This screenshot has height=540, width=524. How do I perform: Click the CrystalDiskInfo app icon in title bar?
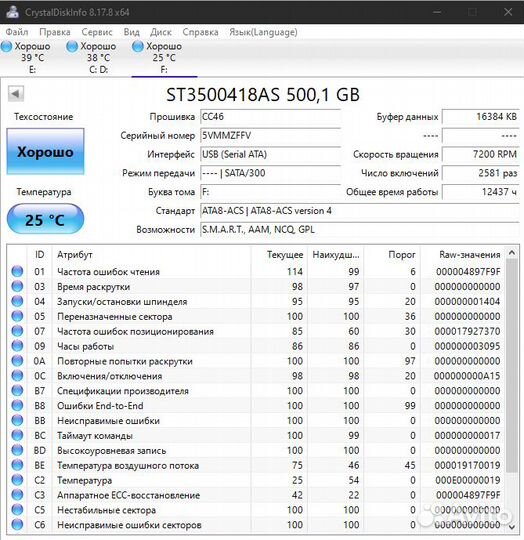tap(13, 12)
